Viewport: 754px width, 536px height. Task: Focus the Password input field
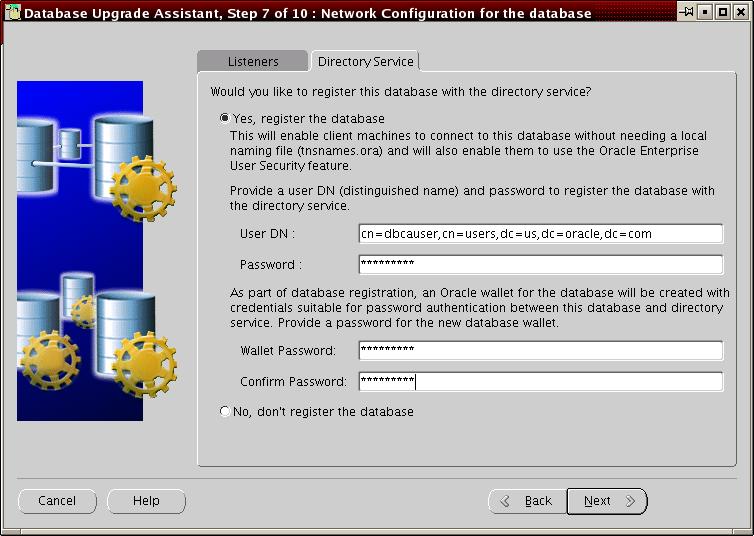tap(540, 265)
